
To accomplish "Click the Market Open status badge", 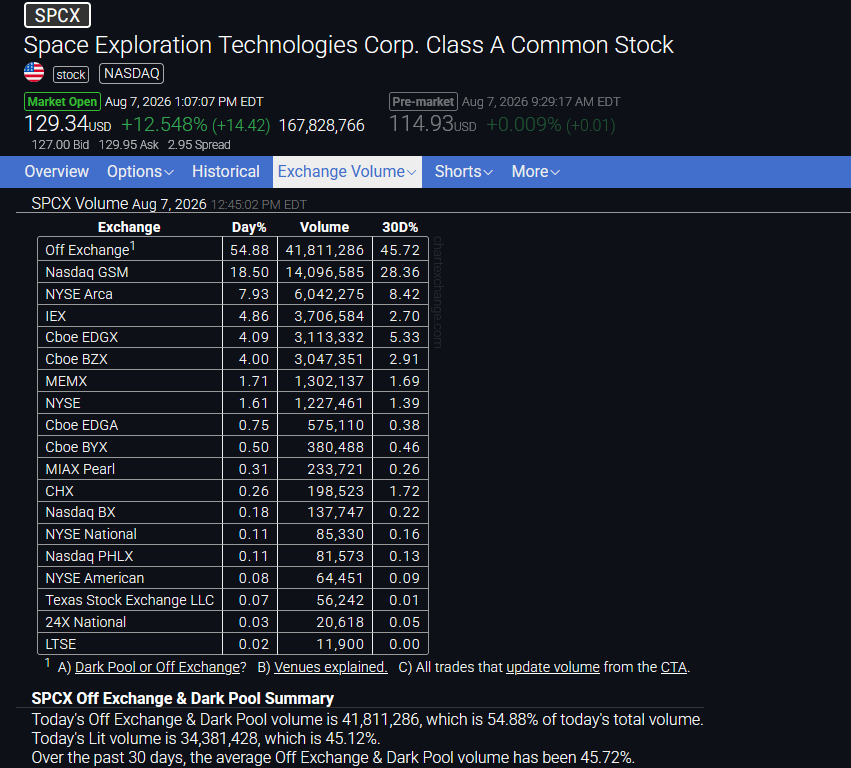I will click(62, 101).
